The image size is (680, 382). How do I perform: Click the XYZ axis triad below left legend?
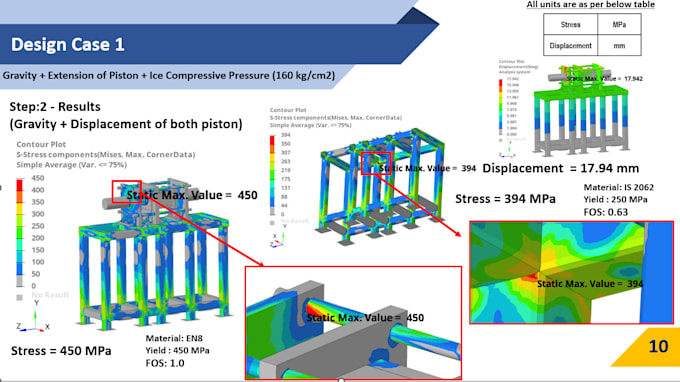[x=33, y=317]
